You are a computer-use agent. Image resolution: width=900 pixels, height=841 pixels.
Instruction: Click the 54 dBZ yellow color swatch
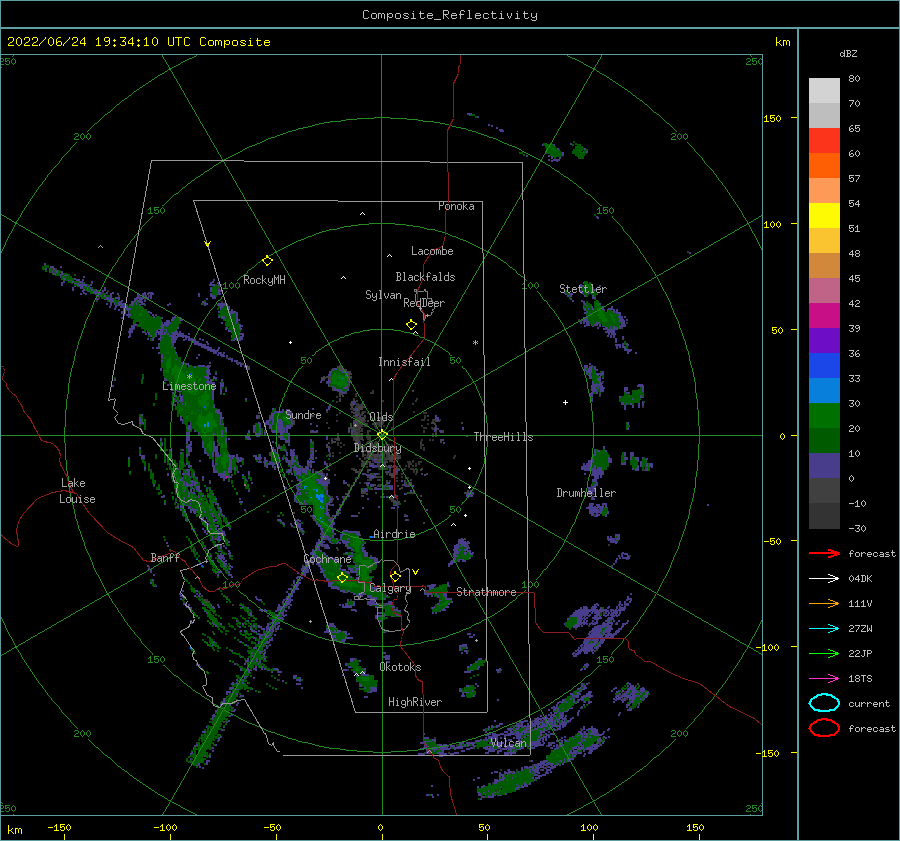click(x=824, y=215)
